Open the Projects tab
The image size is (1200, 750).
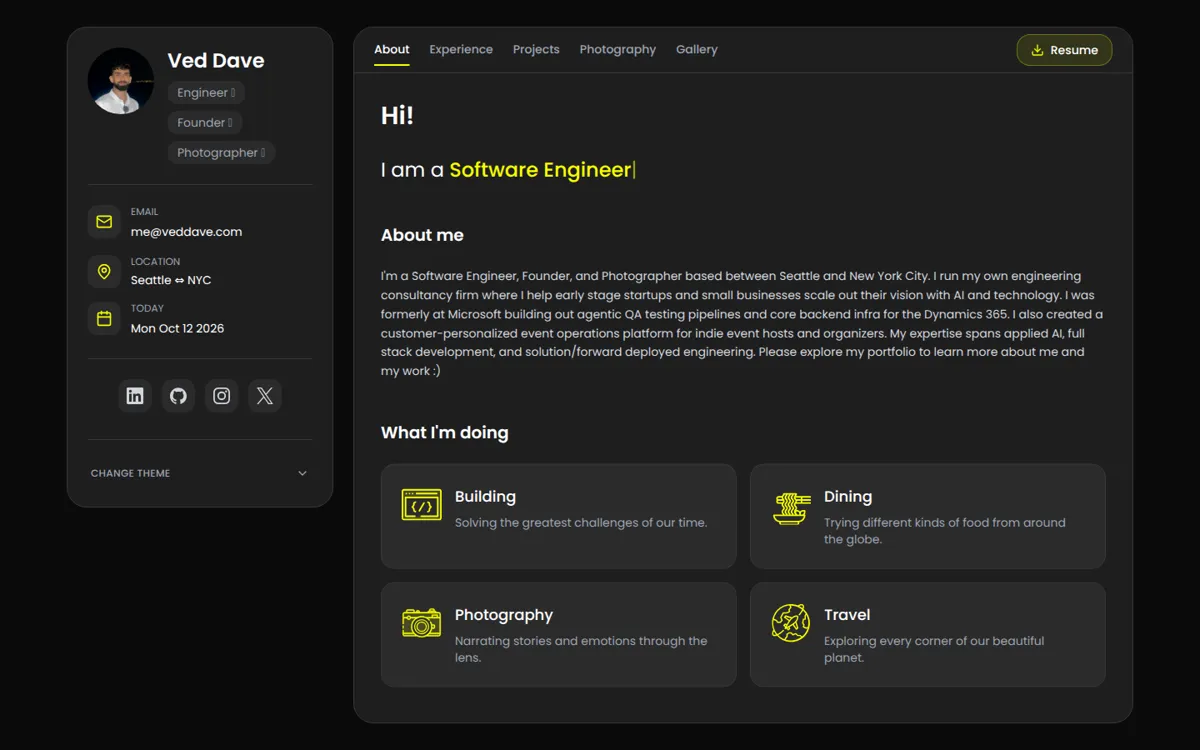tap(536, 49)
